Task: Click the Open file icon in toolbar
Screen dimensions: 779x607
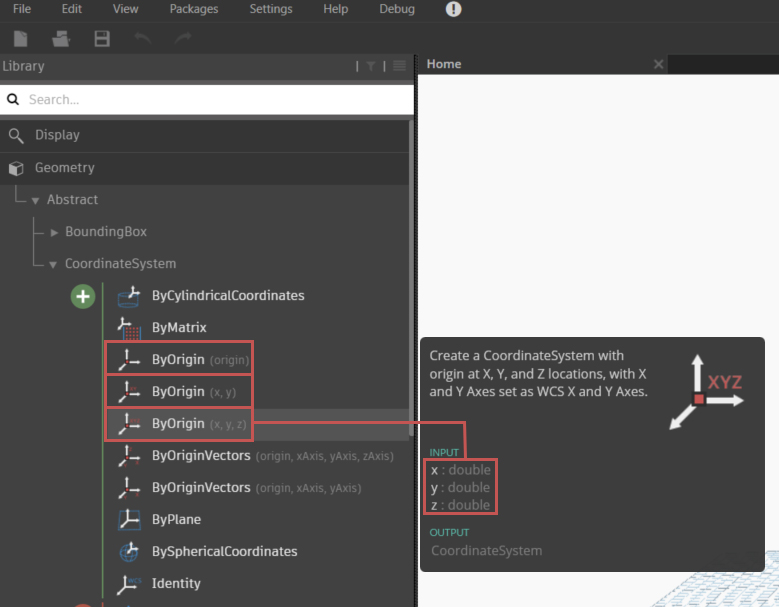Action: [x=61, y=39]
